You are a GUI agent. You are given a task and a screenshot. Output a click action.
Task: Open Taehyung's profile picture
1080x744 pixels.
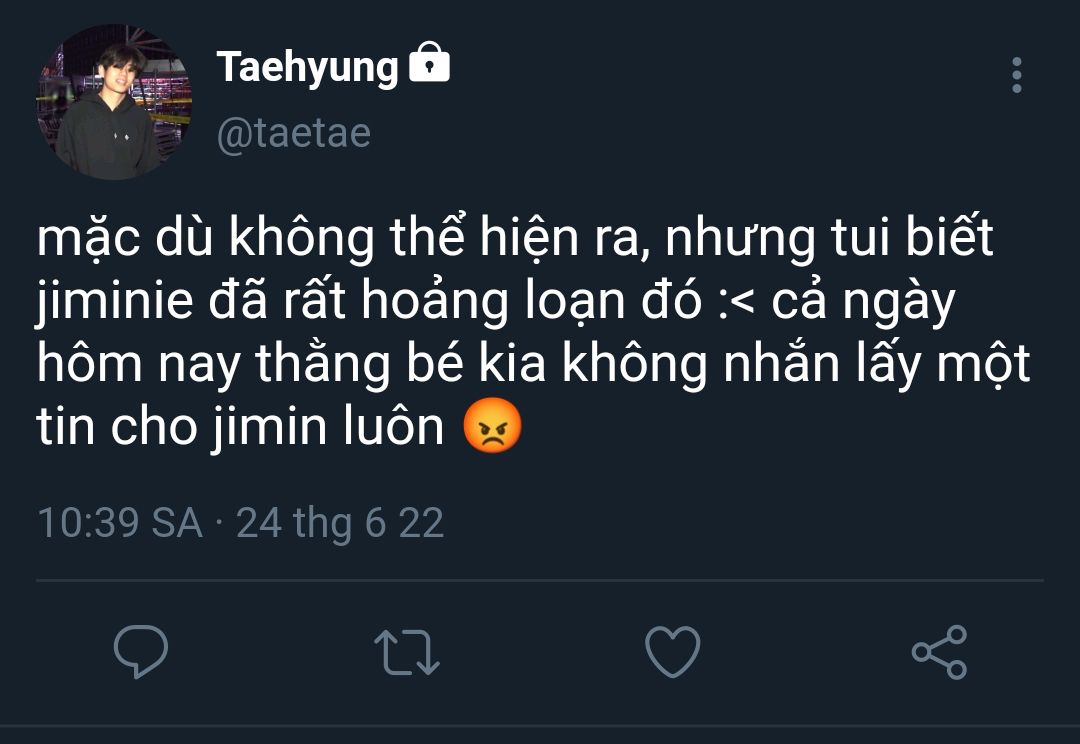coord(113,102)
